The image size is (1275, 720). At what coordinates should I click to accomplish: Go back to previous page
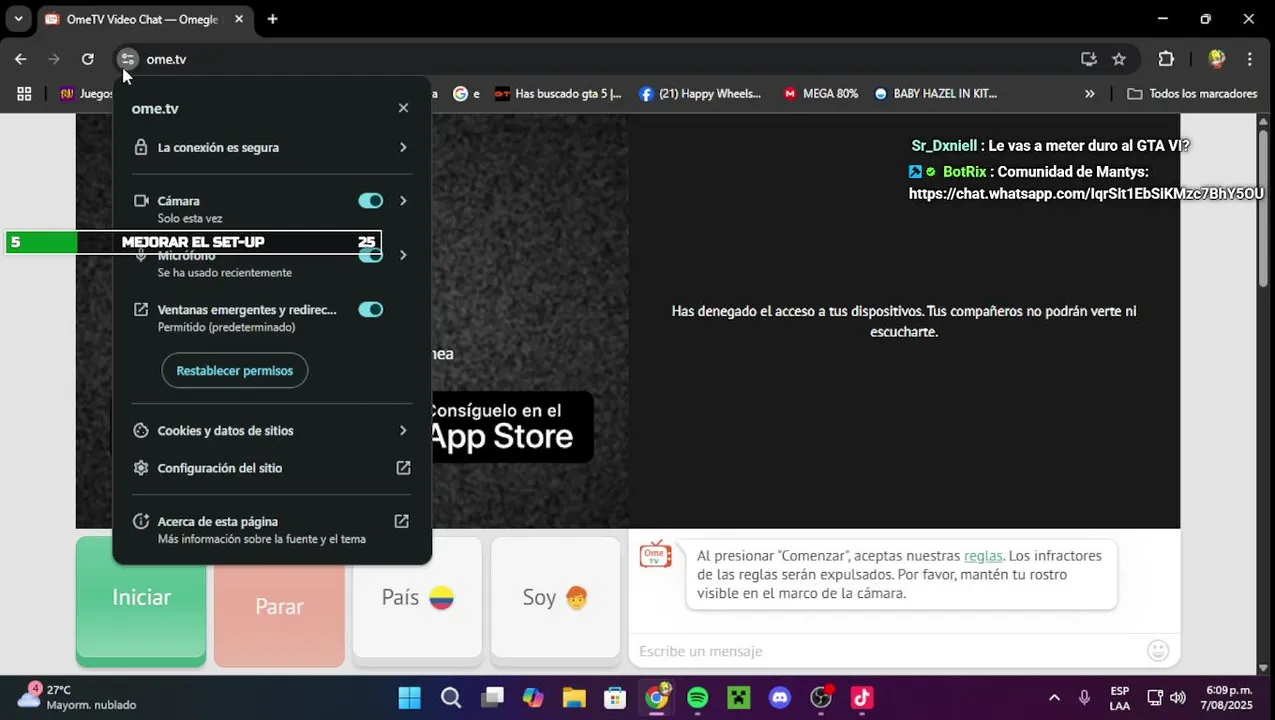pyautogui.click(x=20, y=59)
